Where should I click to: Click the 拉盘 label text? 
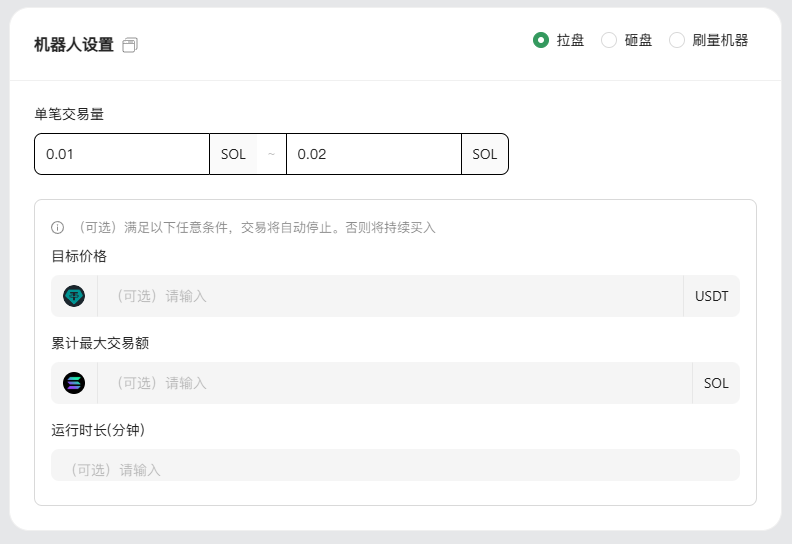[x=570, y=40]
